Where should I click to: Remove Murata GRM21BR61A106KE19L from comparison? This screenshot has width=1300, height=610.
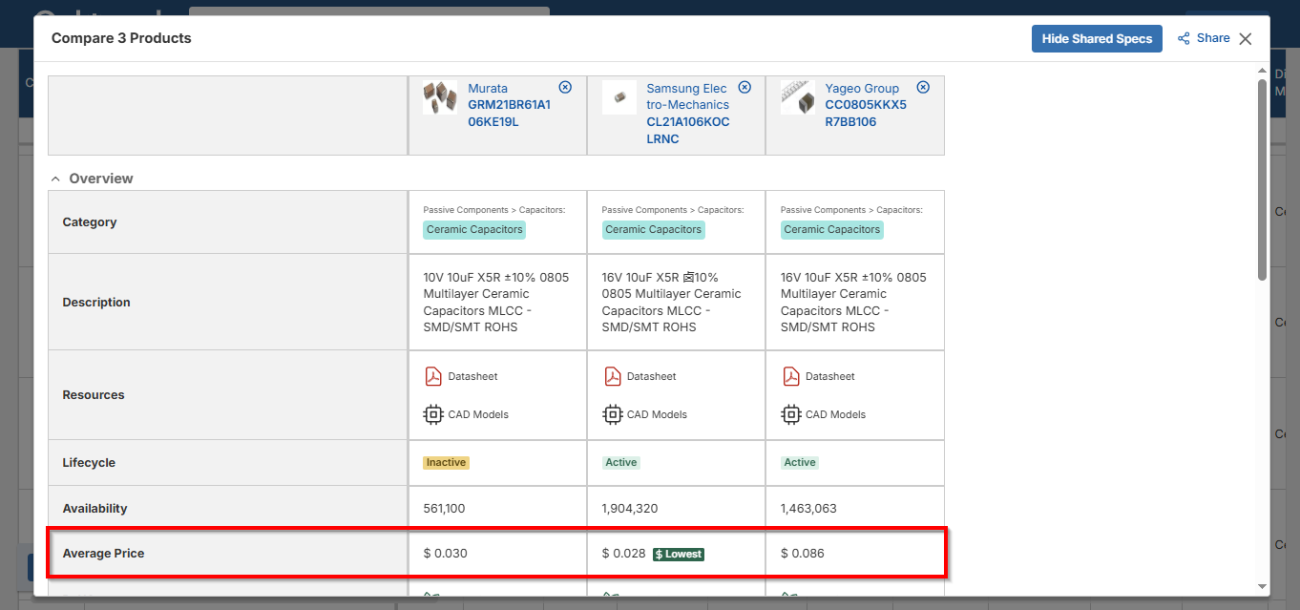565,87
